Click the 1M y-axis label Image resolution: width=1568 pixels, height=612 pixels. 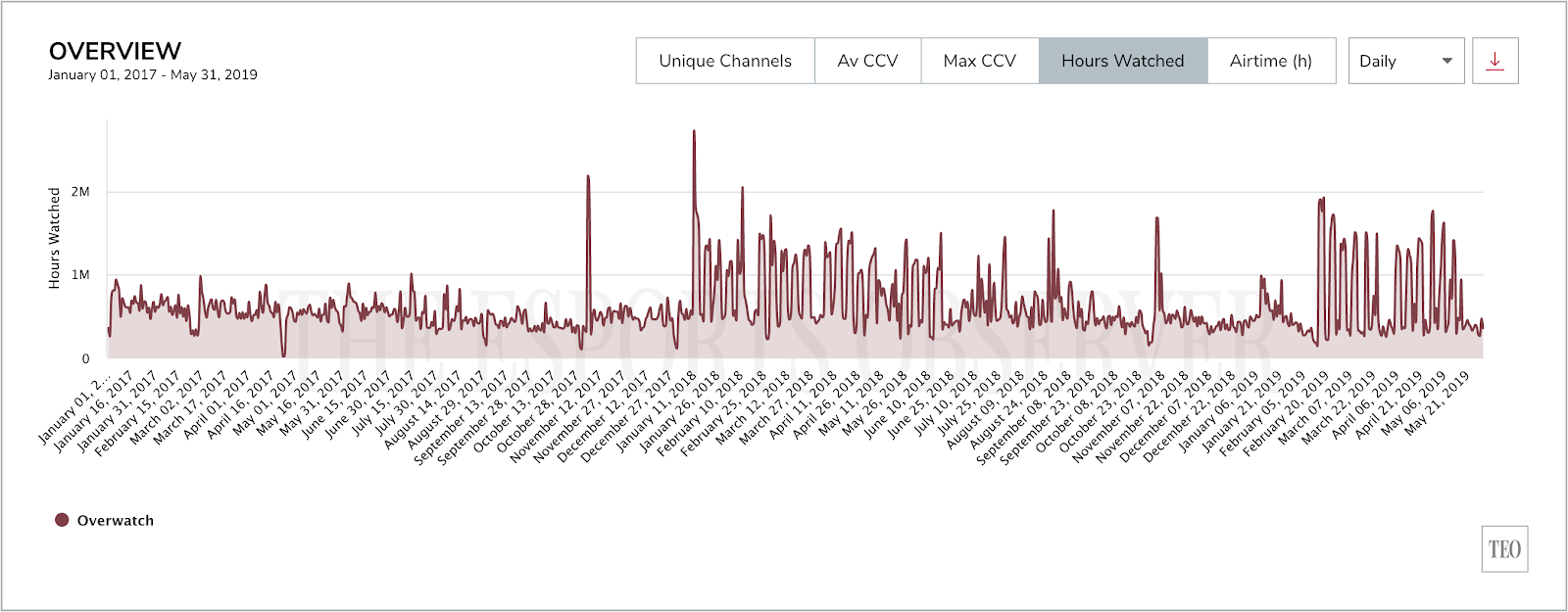tap(80, 275)
